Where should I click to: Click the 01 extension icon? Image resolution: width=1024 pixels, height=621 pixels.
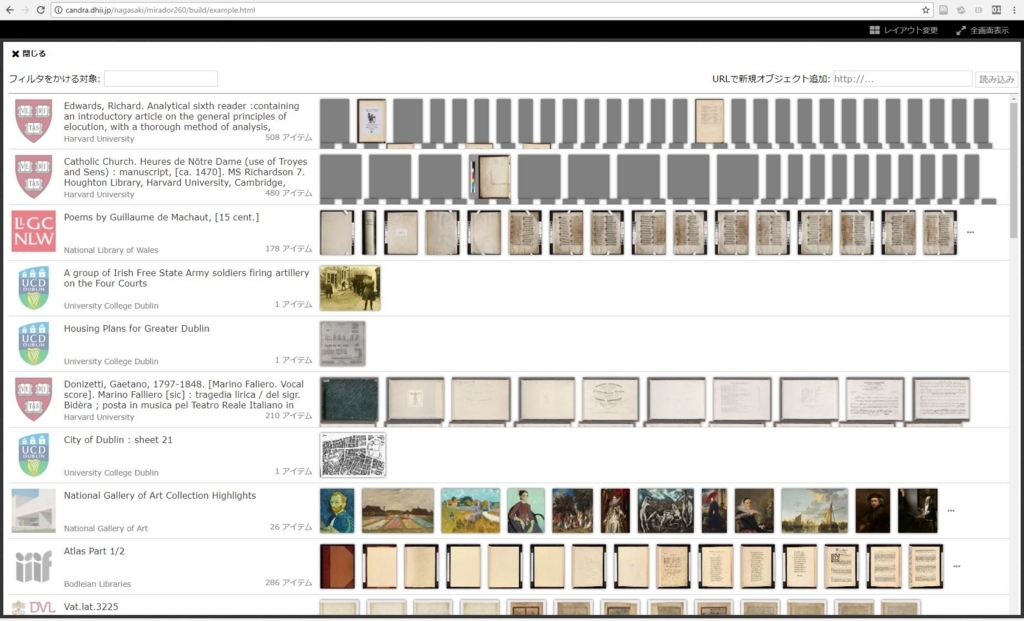996,10
